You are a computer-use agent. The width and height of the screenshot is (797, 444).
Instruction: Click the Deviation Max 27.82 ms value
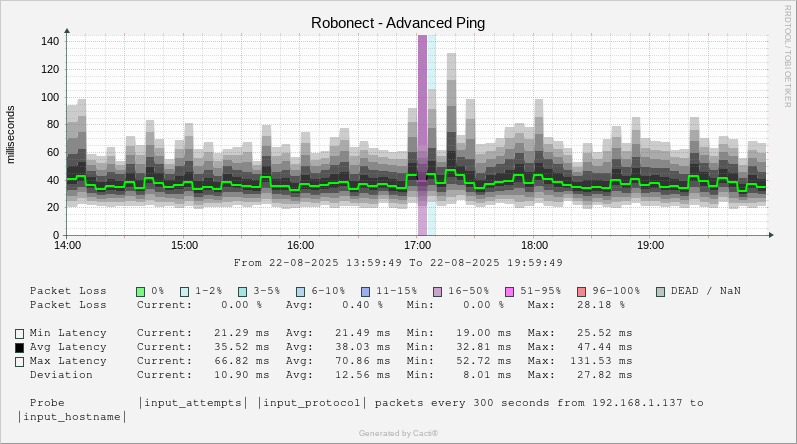[x=605, y=375]
